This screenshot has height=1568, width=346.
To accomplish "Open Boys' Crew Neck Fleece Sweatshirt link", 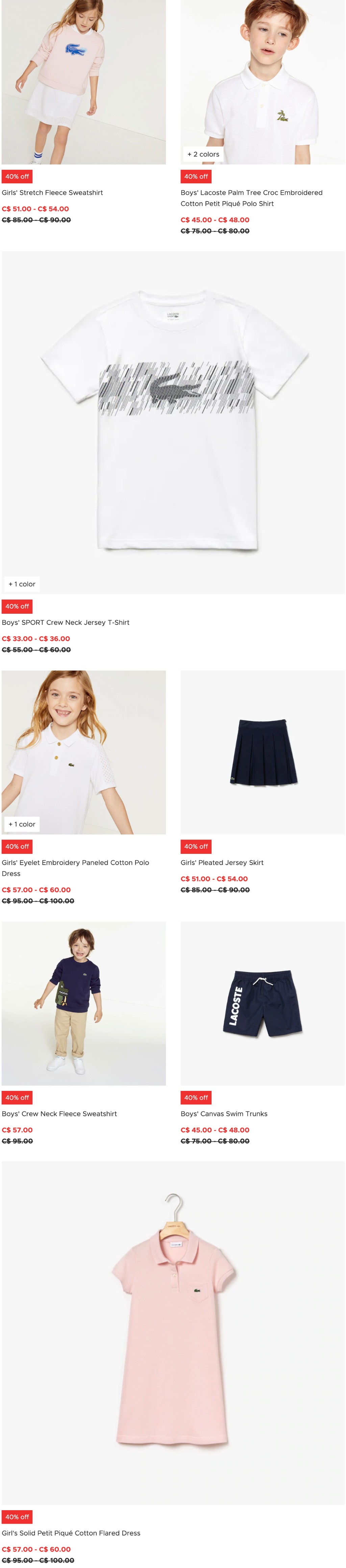I will (x=59, y=1114).
